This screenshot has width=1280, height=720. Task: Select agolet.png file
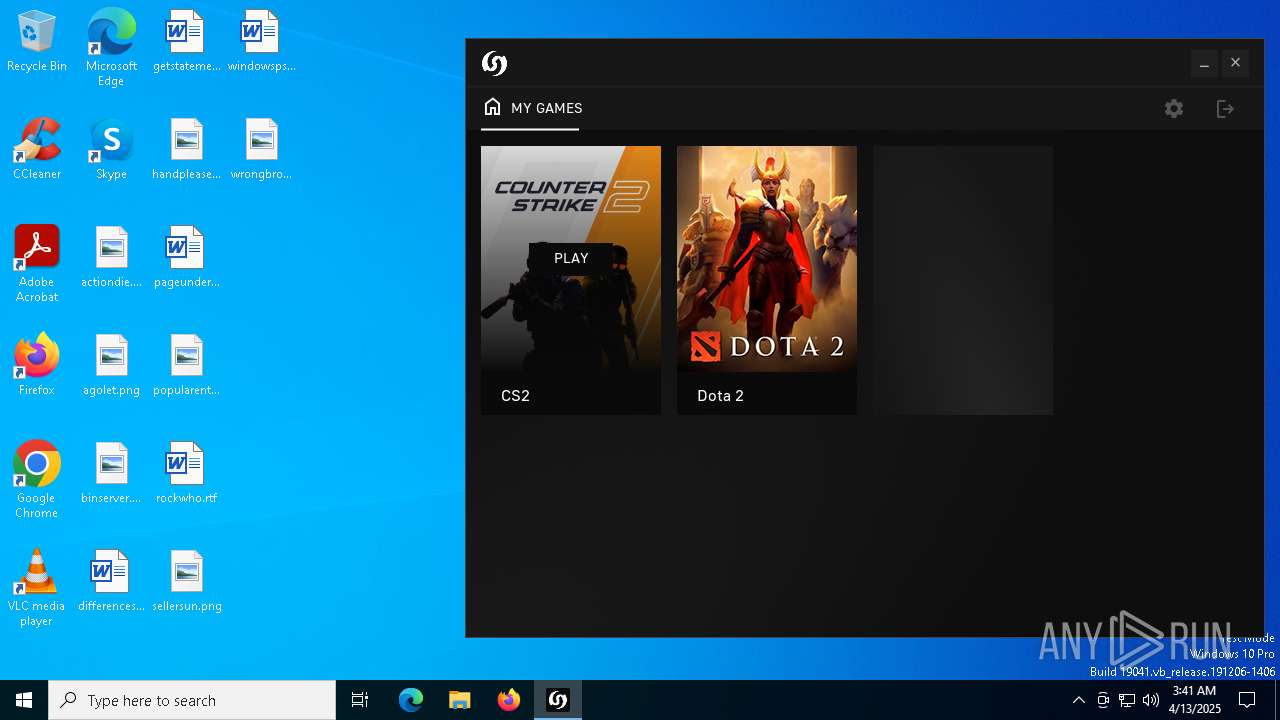111,365
